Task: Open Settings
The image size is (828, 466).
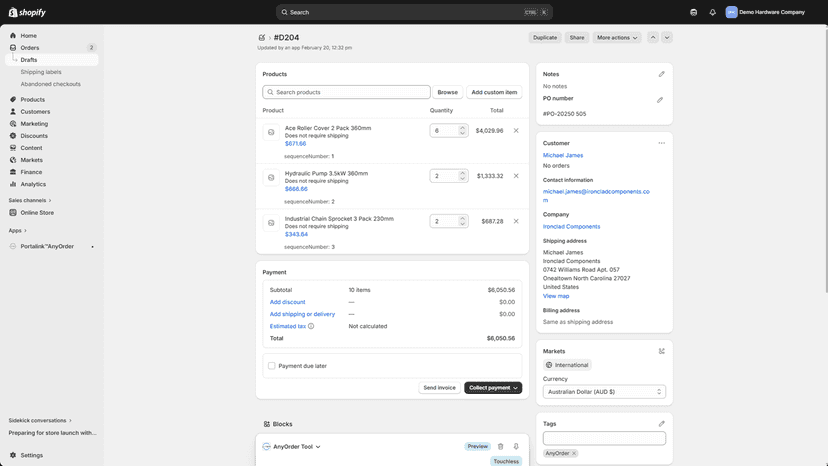Action: tap(31, 455)
